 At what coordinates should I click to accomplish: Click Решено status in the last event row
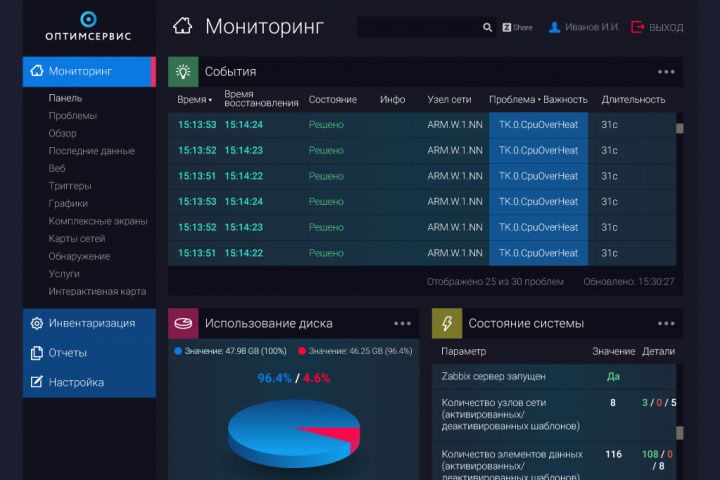point(326,253)
